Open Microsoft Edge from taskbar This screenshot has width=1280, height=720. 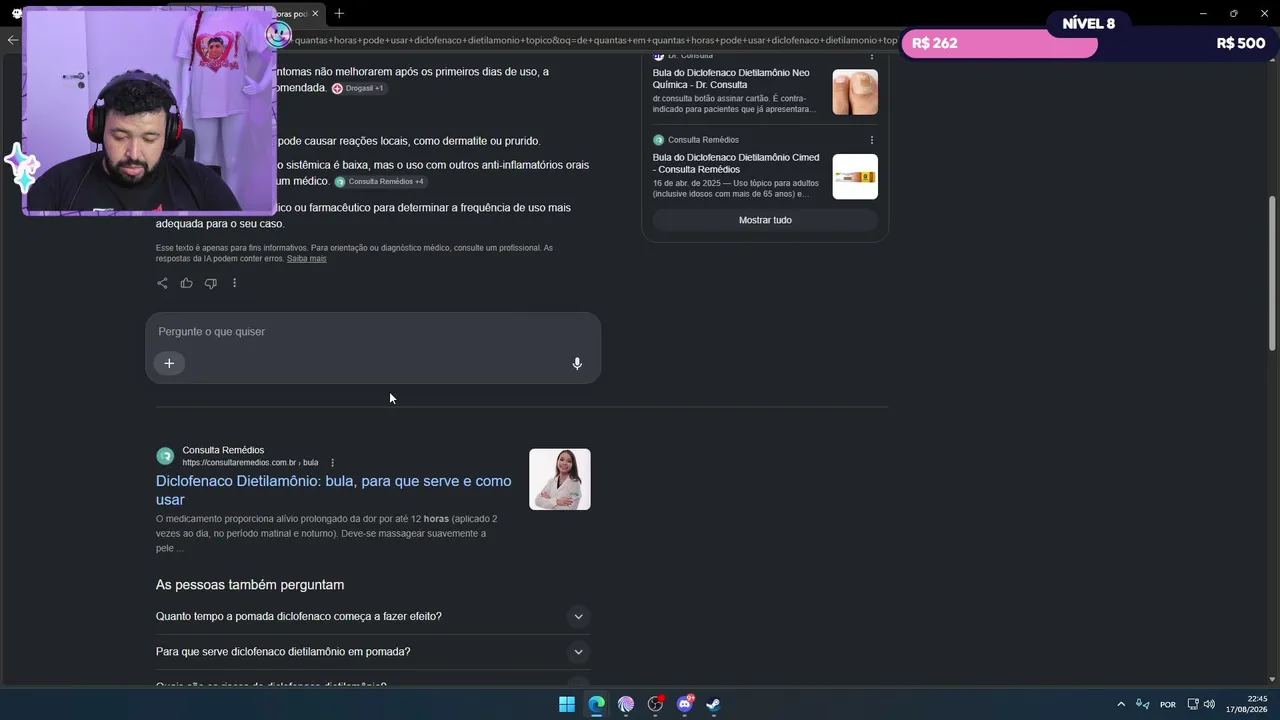tap(596, 704)
